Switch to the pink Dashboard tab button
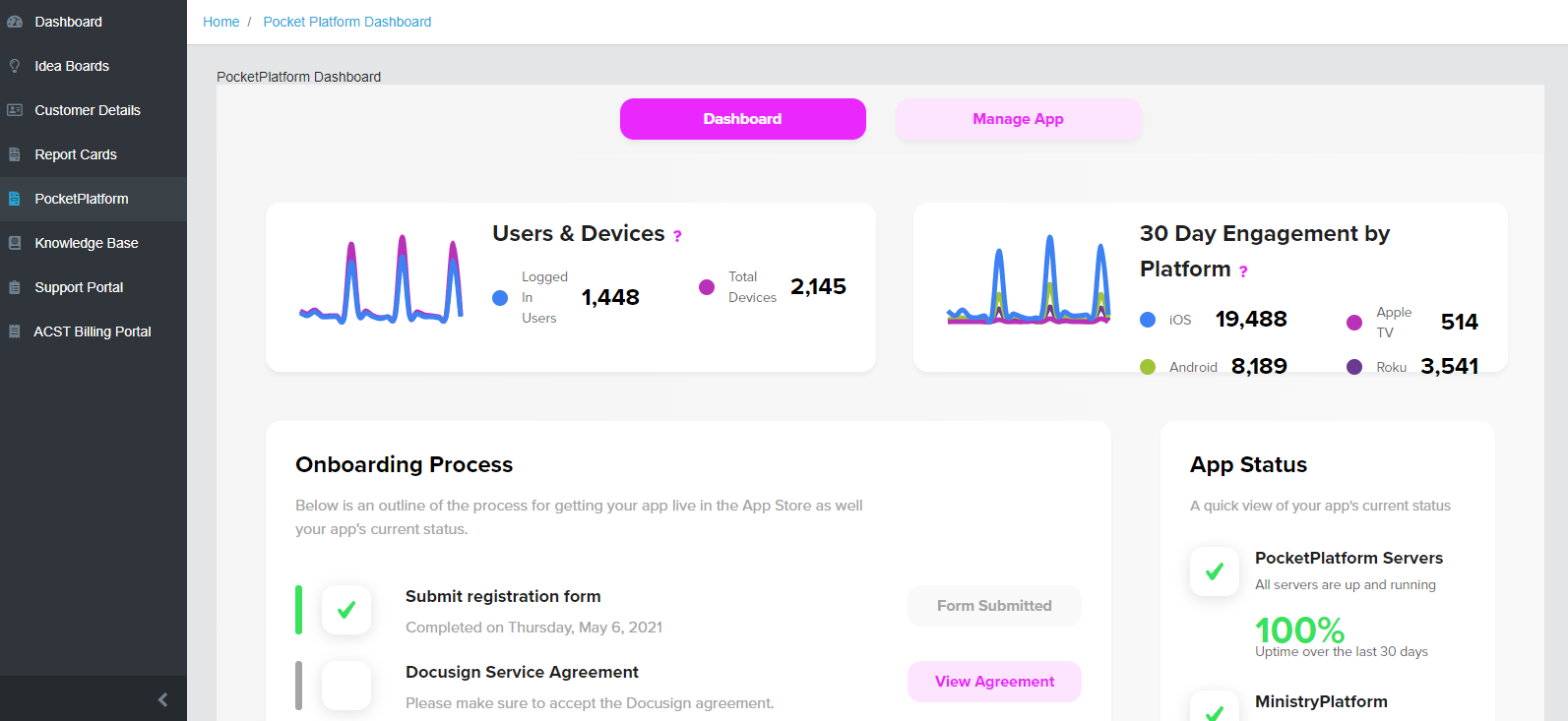 pyautogui.click(x=743, y=119)
